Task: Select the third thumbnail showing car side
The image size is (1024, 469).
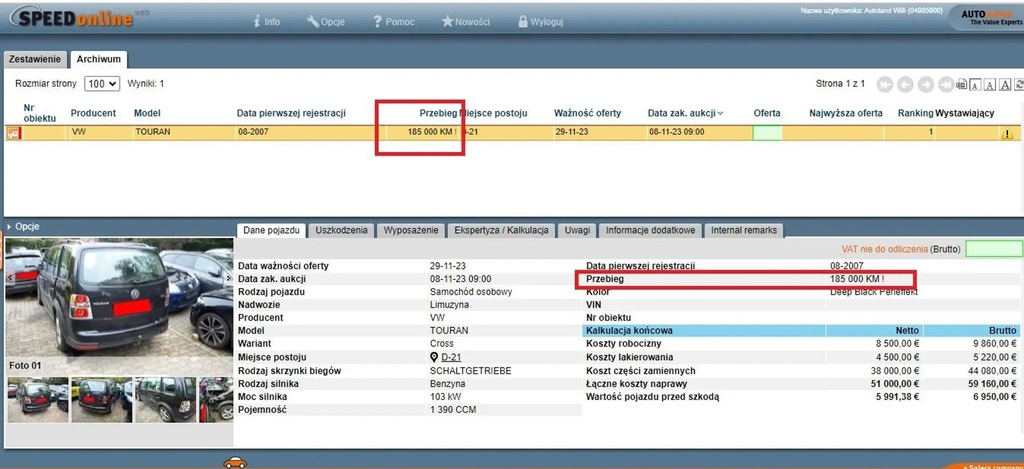Action: pyautogui.click(x=165, y=398)
